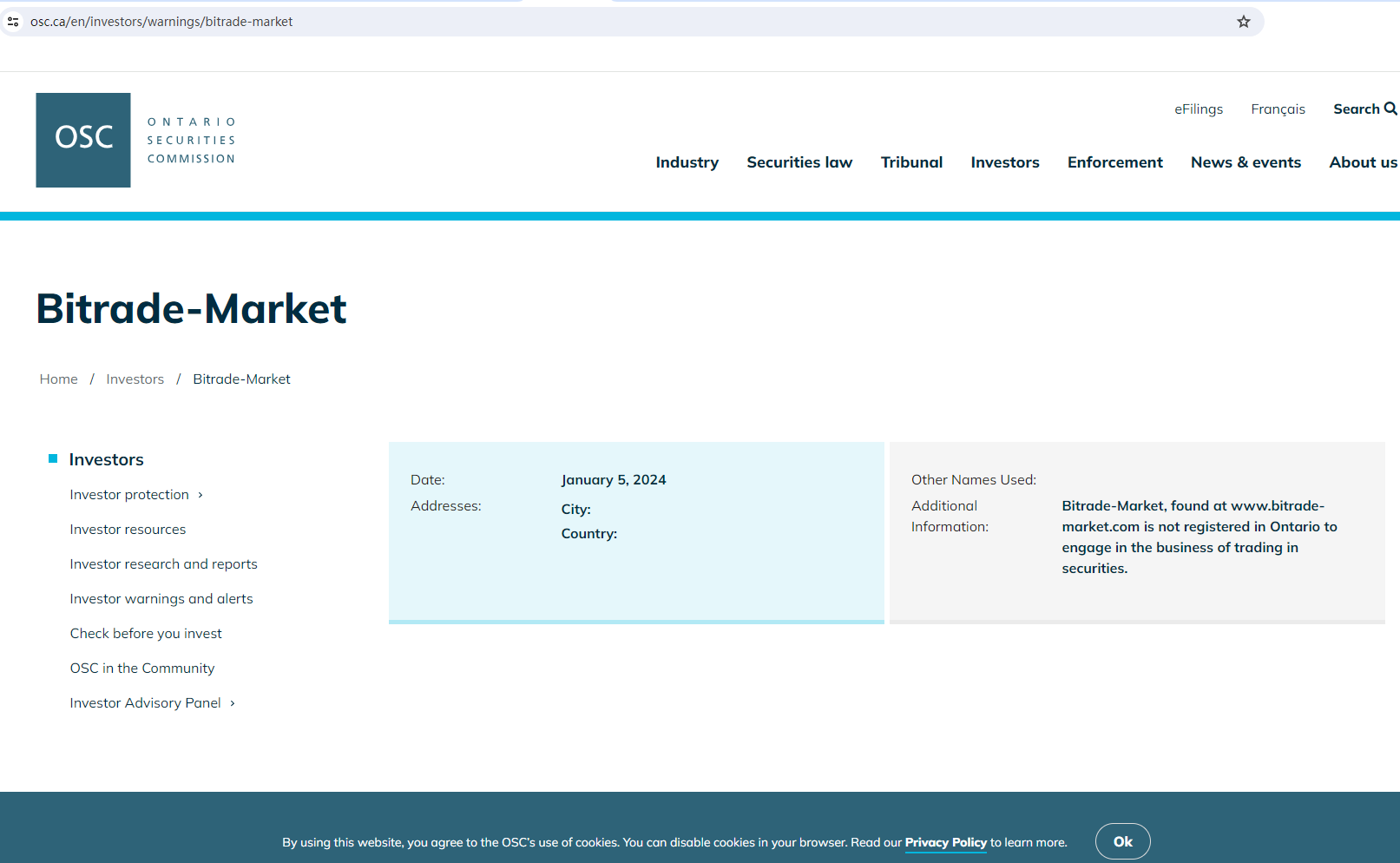
Task: Open the Tribunal menu
Action: pos(910,162)
